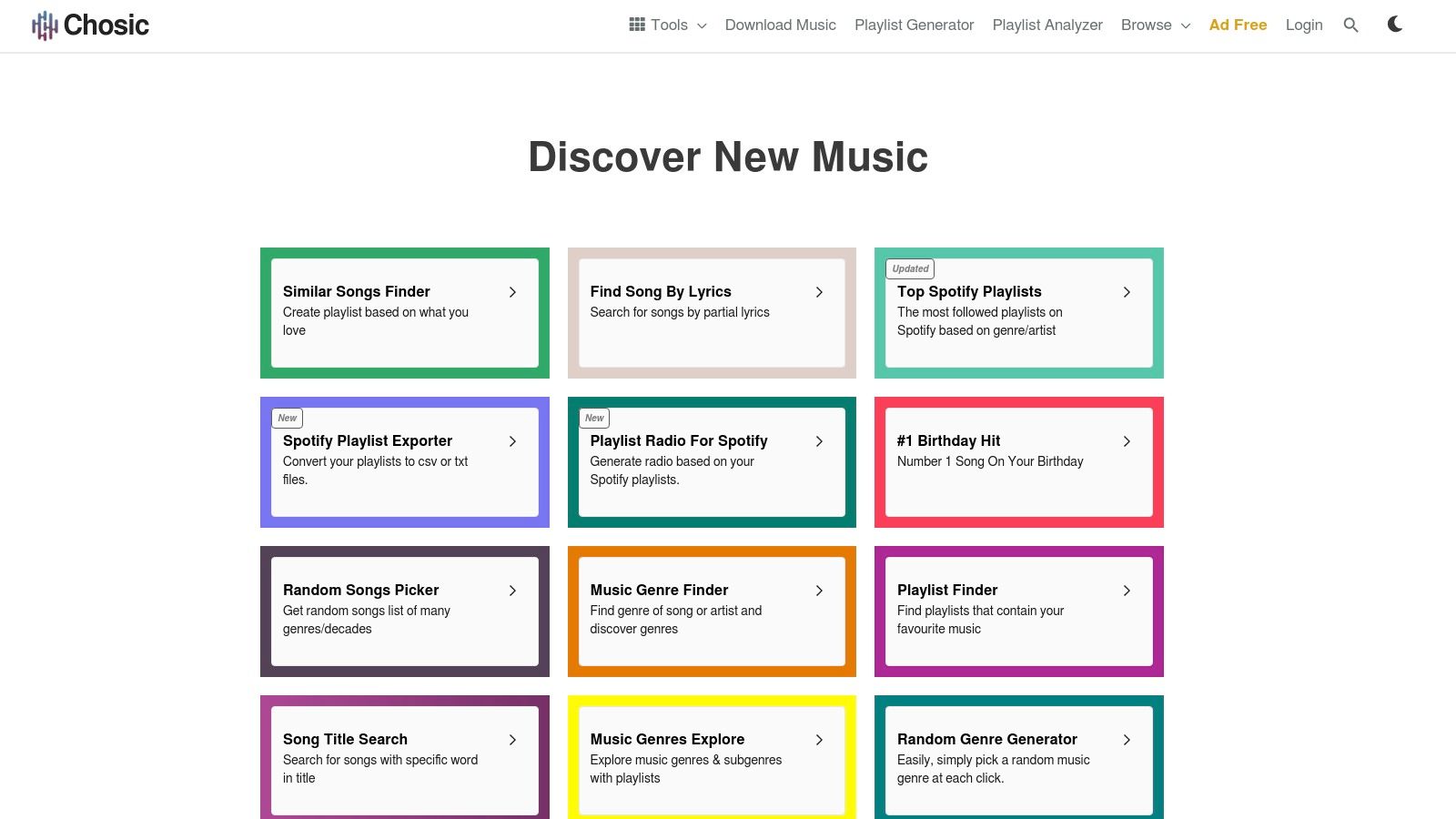This screenshot has width=1456, height=819.
Task: Click arrow on #1 Birthday Hit card
Action: [1127, 441]
